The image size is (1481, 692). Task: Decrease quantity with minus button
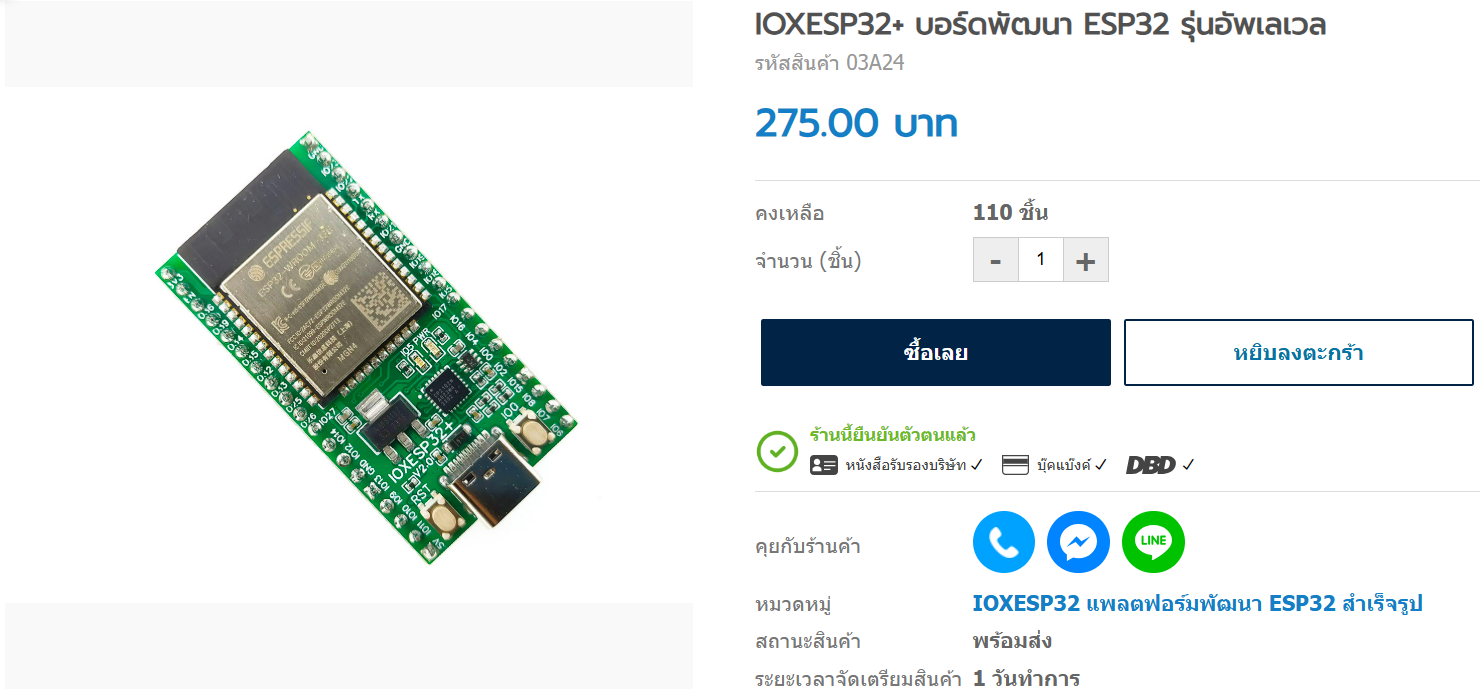pos(996,260)
